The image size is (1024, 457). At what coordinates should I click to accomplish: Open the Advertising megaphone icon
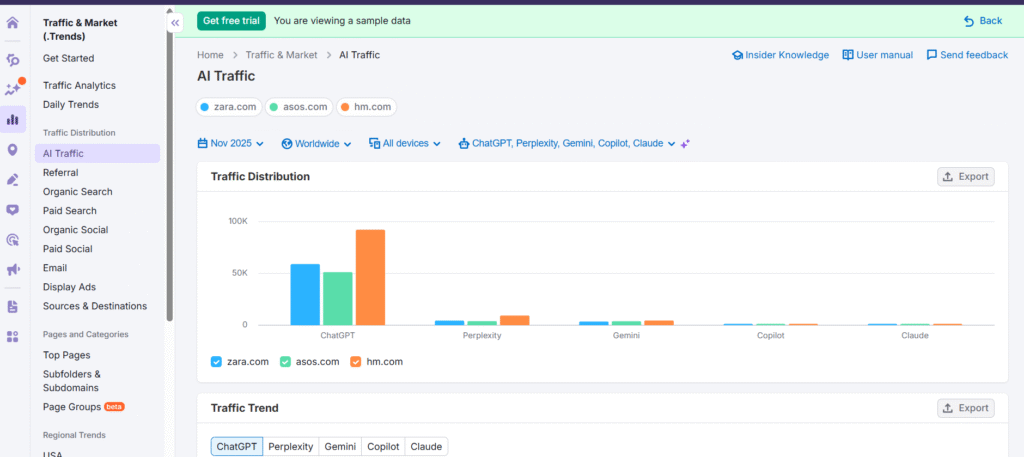tap(13, 270)
